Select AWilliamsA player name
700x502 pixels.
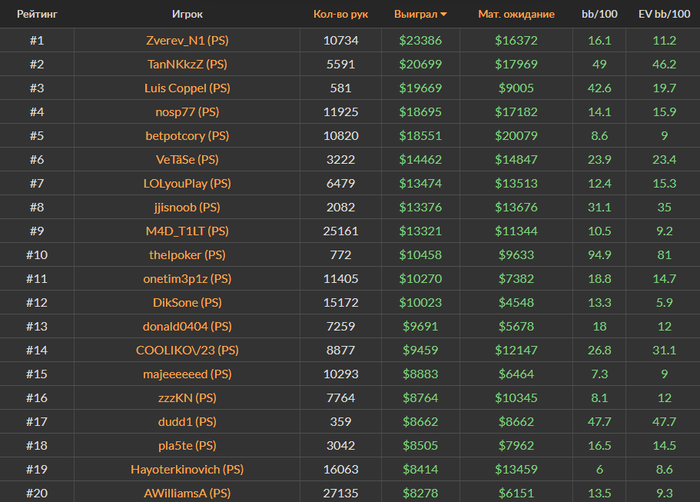click(187, 493)
